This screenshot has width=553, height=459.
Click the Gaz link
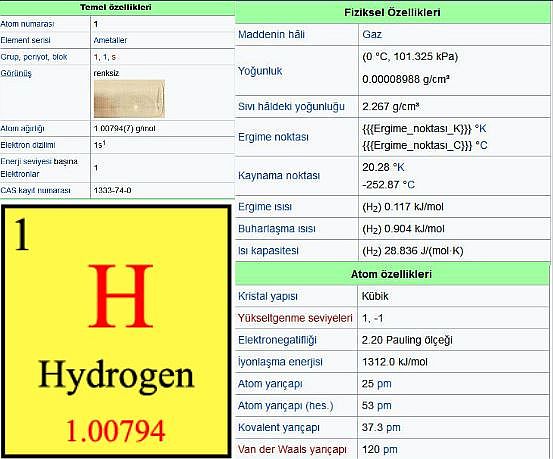click(372, 35)
